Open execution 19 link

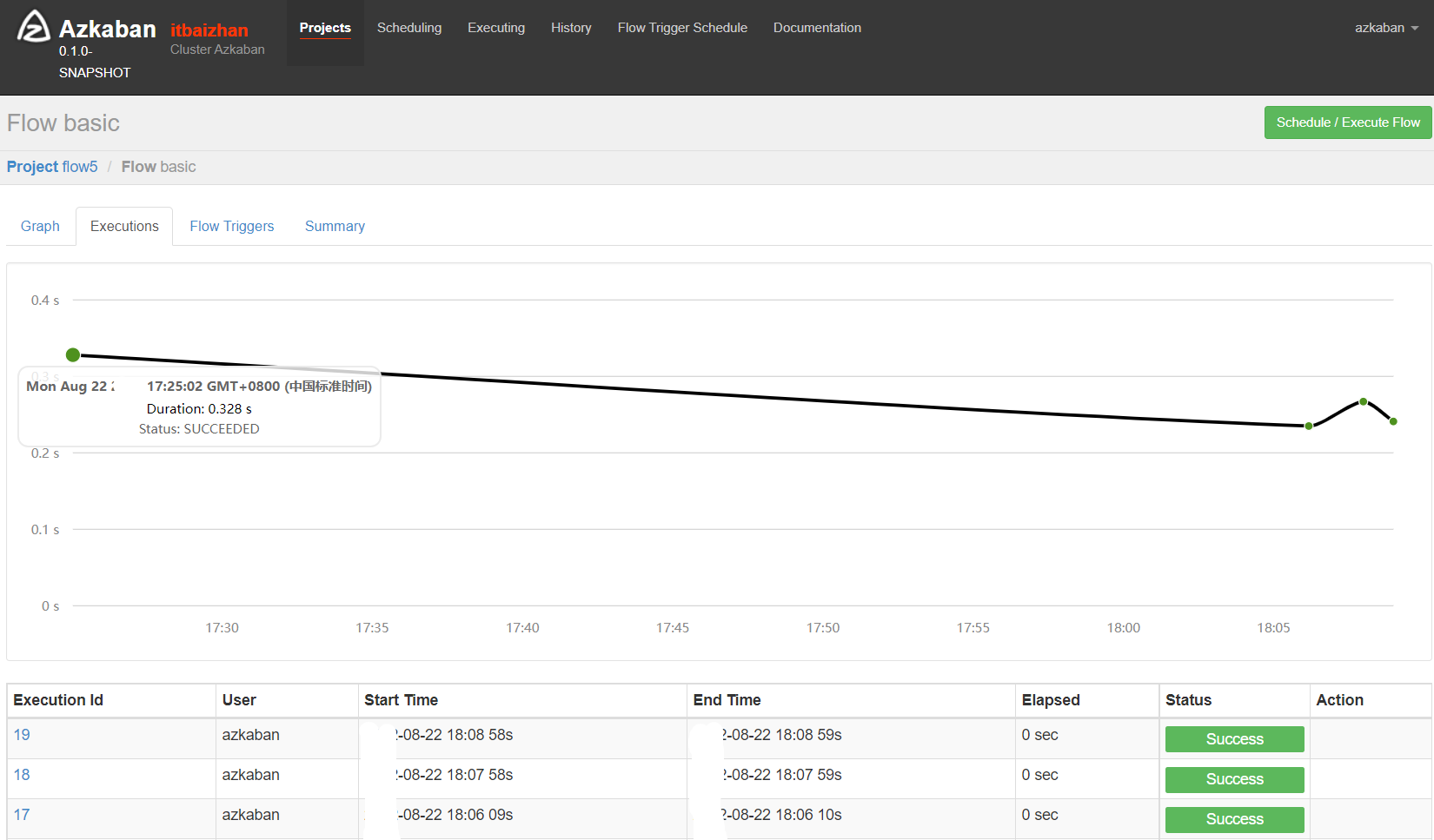[22, 735]
